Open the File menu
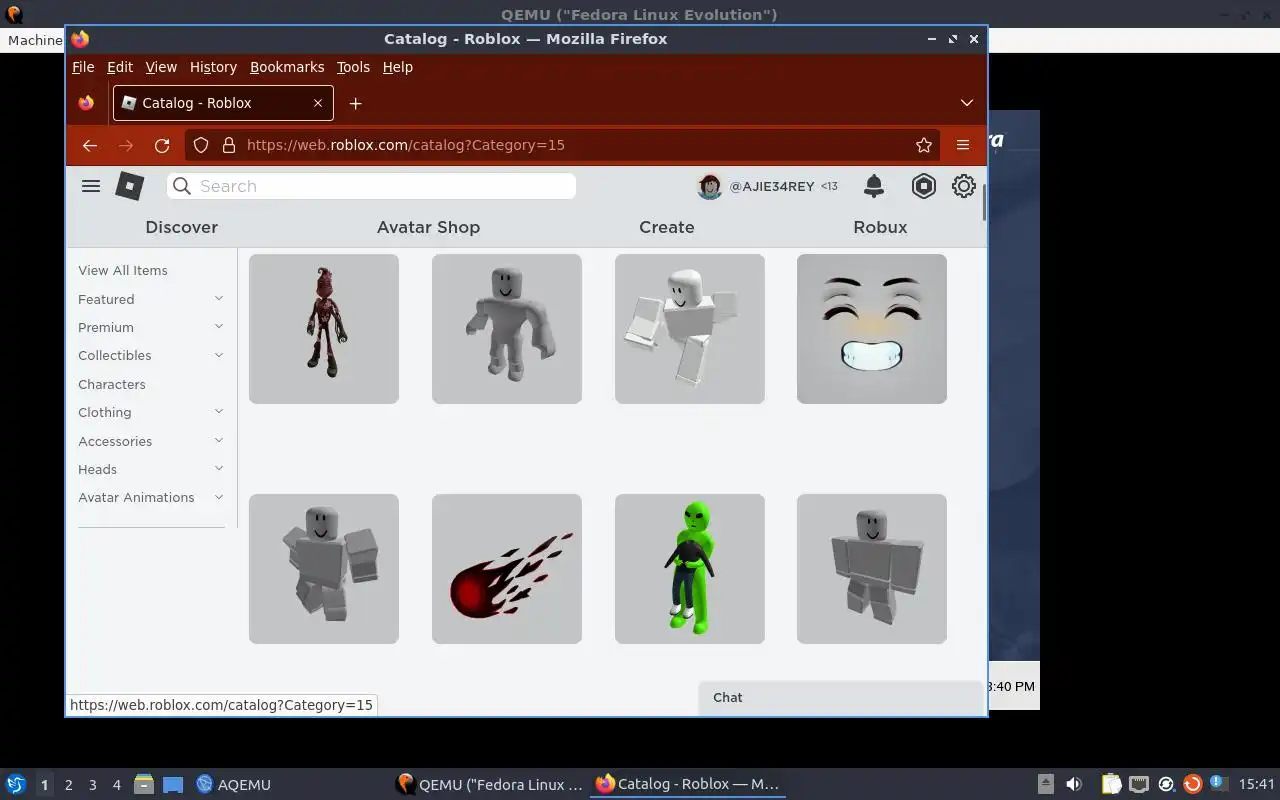Screen dimensions: 1280x800 click(83, 67)
